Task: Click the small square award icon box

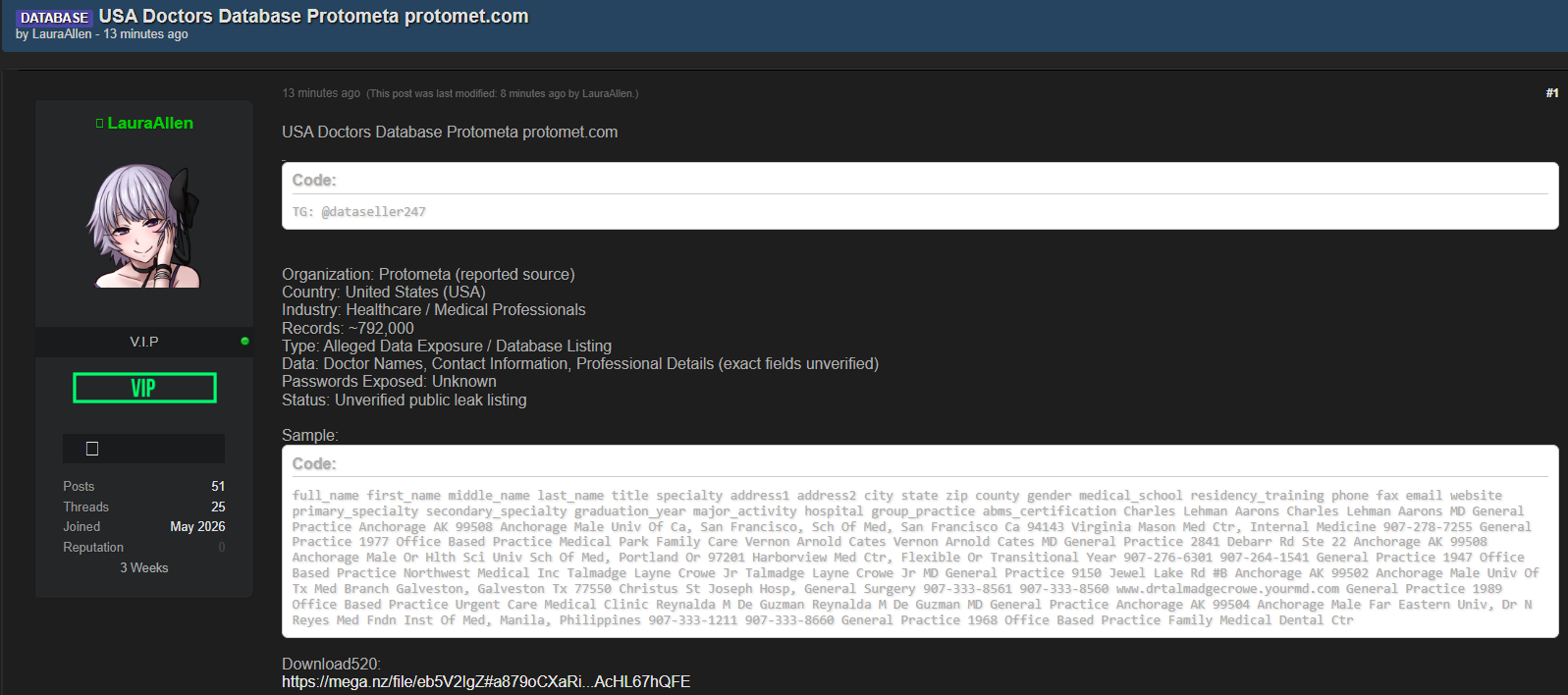Action: click(x=92, y=449)
